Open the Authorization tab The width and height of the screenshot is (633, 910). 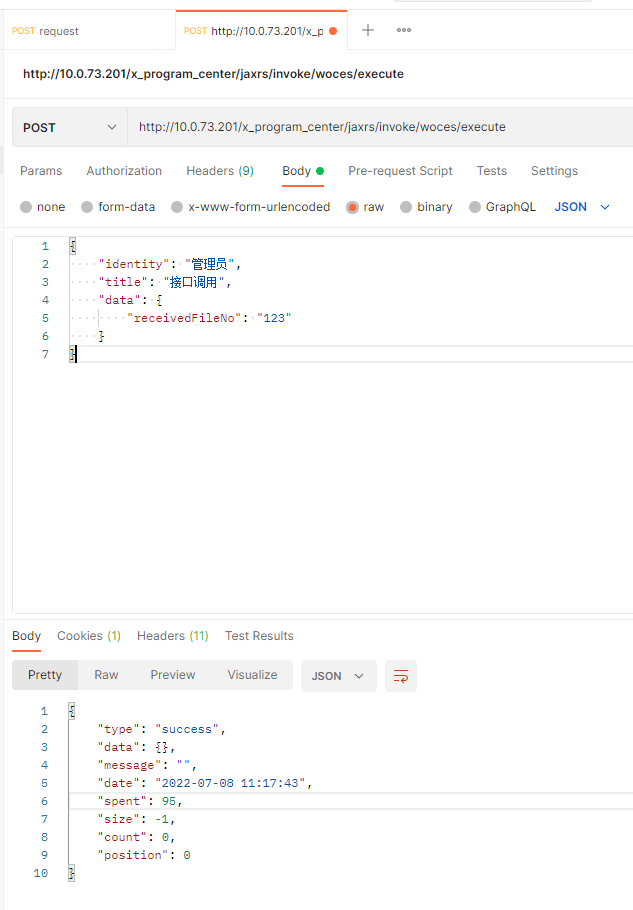point(124,171)
